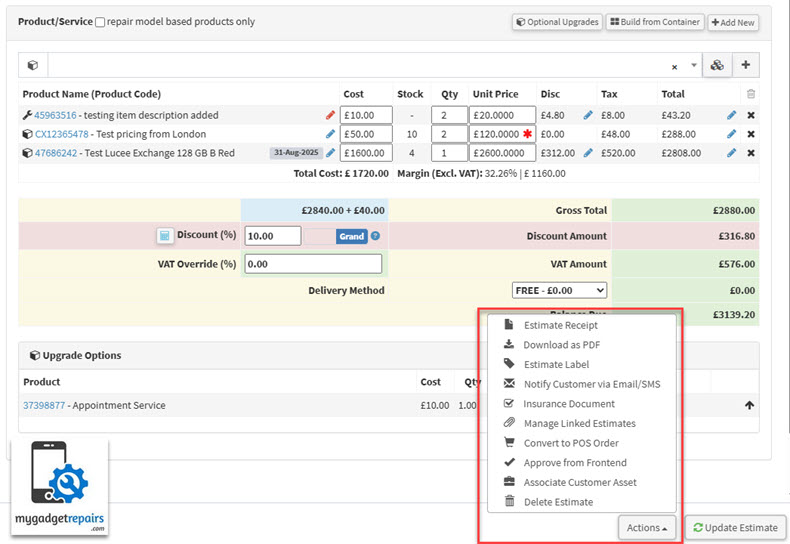
Task: Edit the Discount (%) field showing 10.00
Action: [x=273, y=236]
